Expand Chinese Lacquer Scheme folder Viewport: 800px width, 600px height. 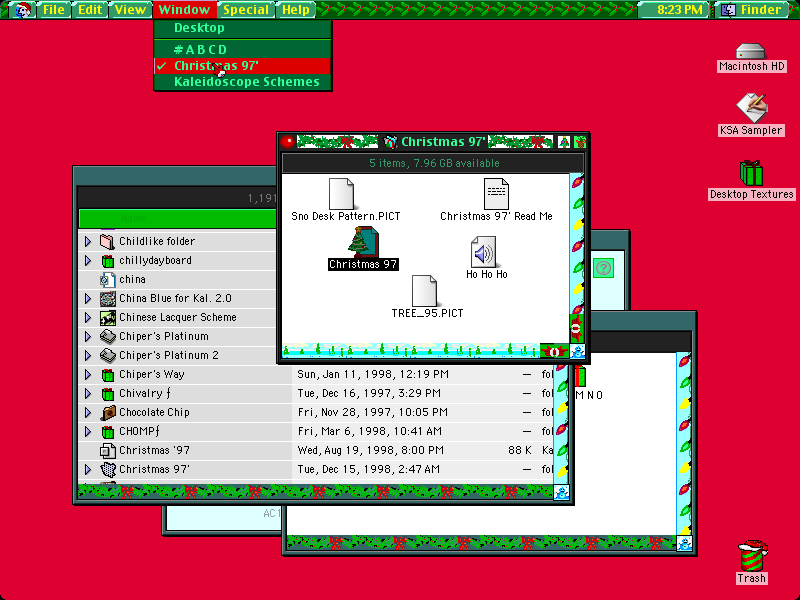pyautogui.click(x=88, y=317)
